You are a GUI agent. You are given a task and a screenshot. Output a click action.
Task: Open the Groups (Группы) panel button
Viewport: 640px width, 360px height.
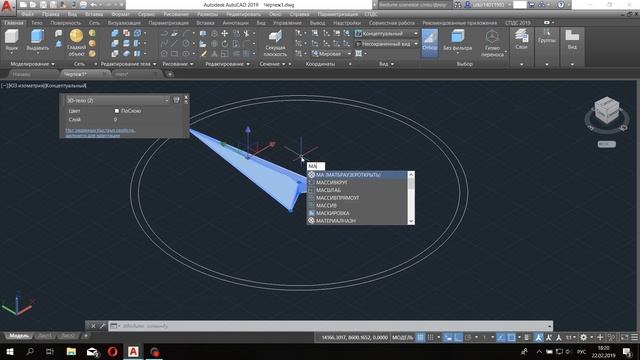click(547, 40)
